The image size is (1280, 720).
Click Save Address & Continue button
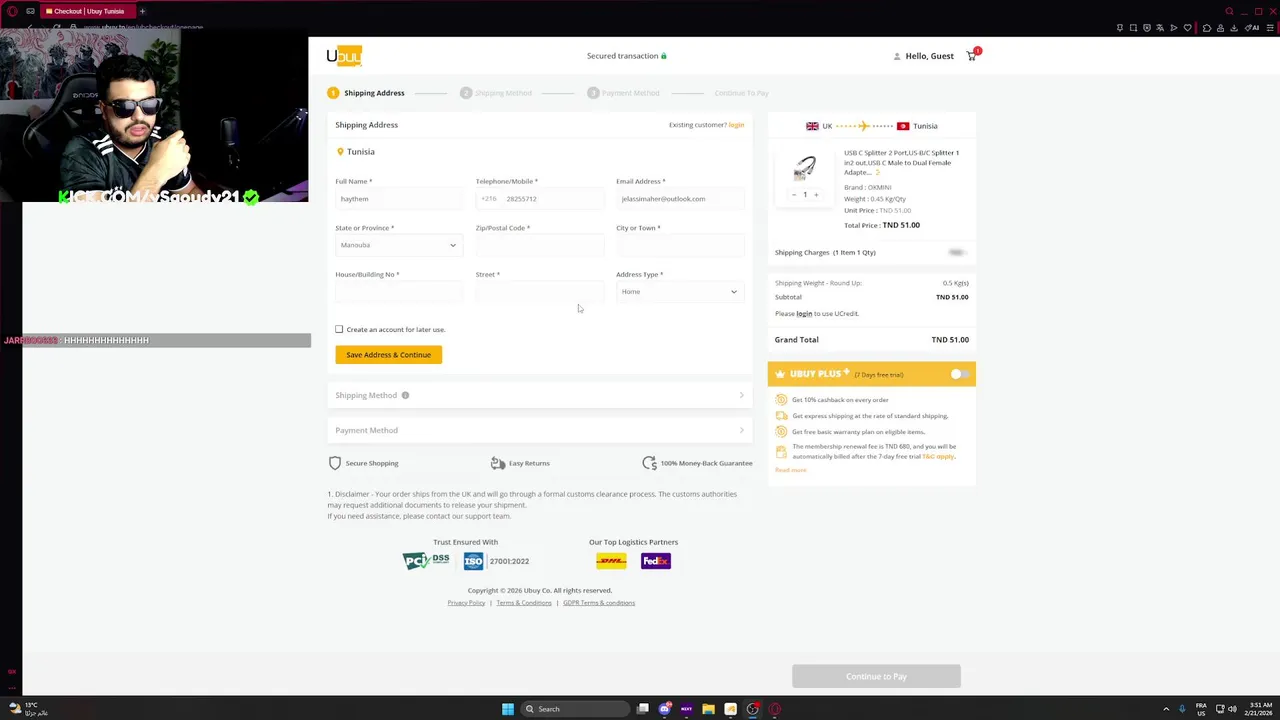click(388, 355)
